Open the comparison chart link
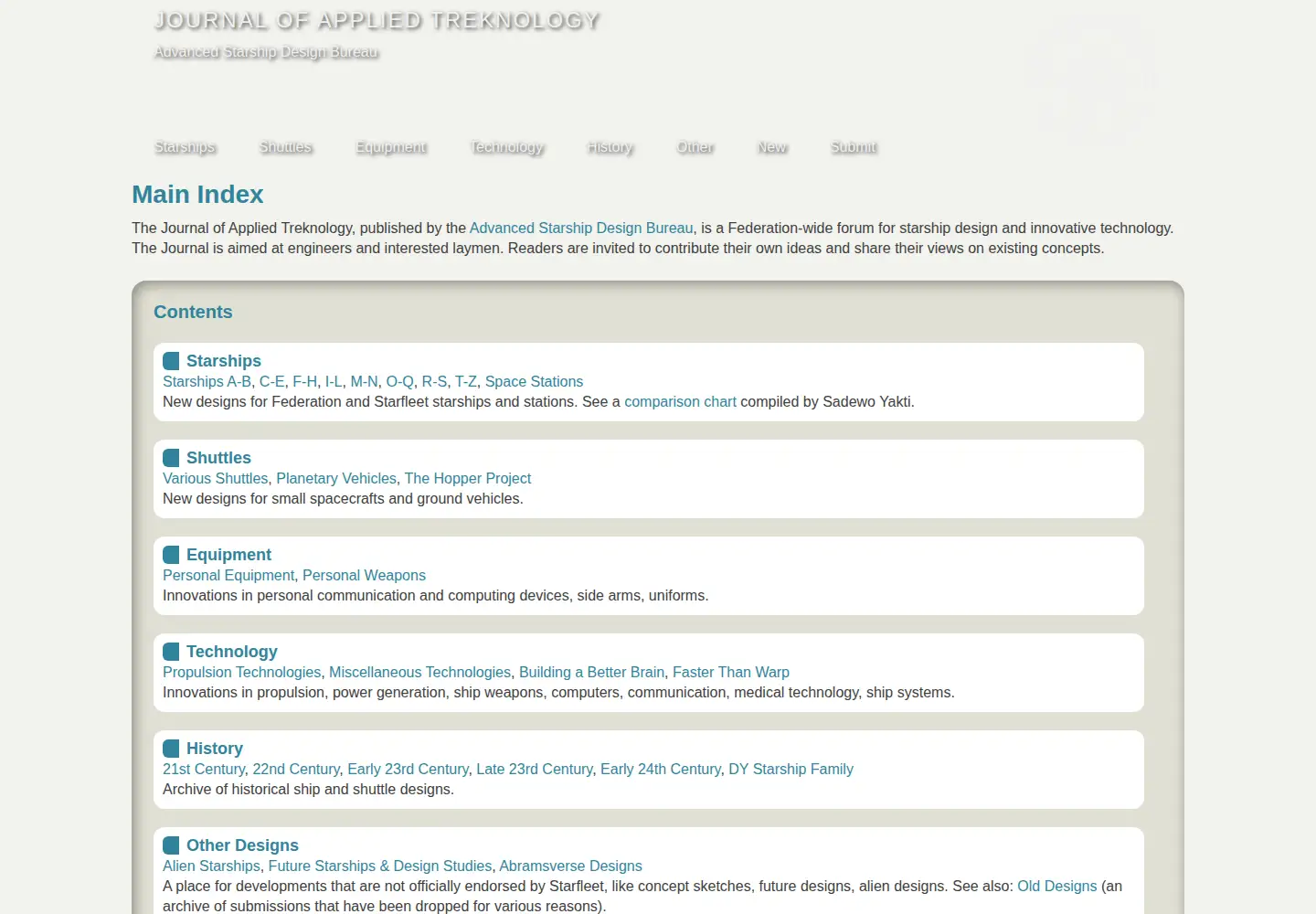The height and width of the screenshot is (914, 1316). 680,401
